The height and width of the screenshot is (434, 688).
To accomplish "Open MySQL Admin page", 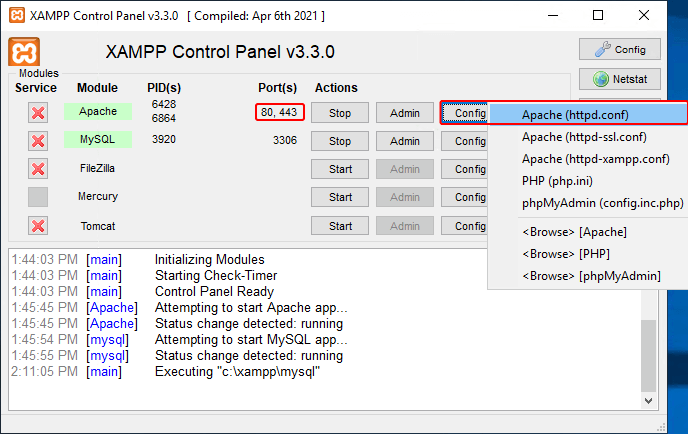I will [x=405, y=141].
